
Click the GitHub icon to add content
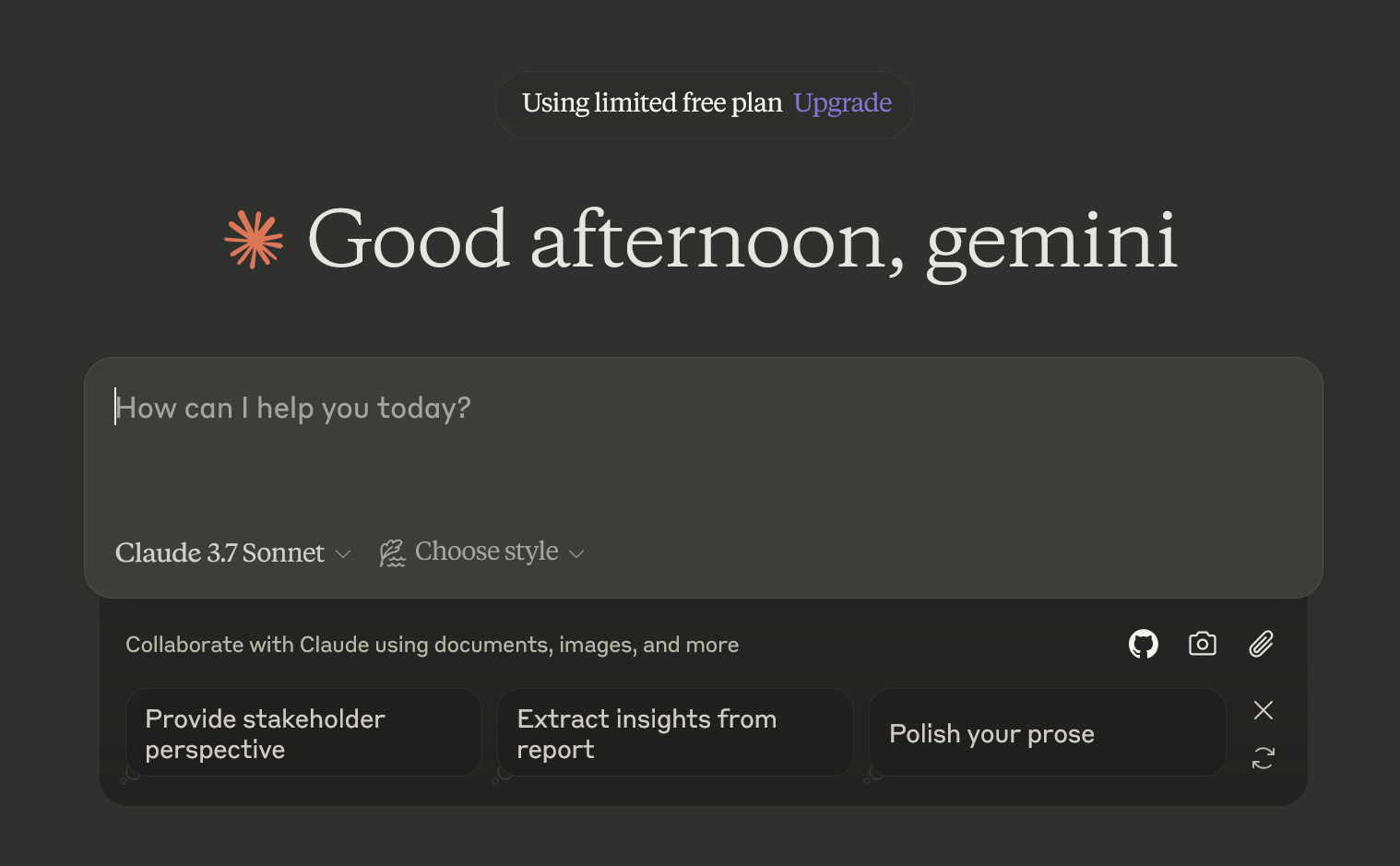click(x=1144, y=644)
